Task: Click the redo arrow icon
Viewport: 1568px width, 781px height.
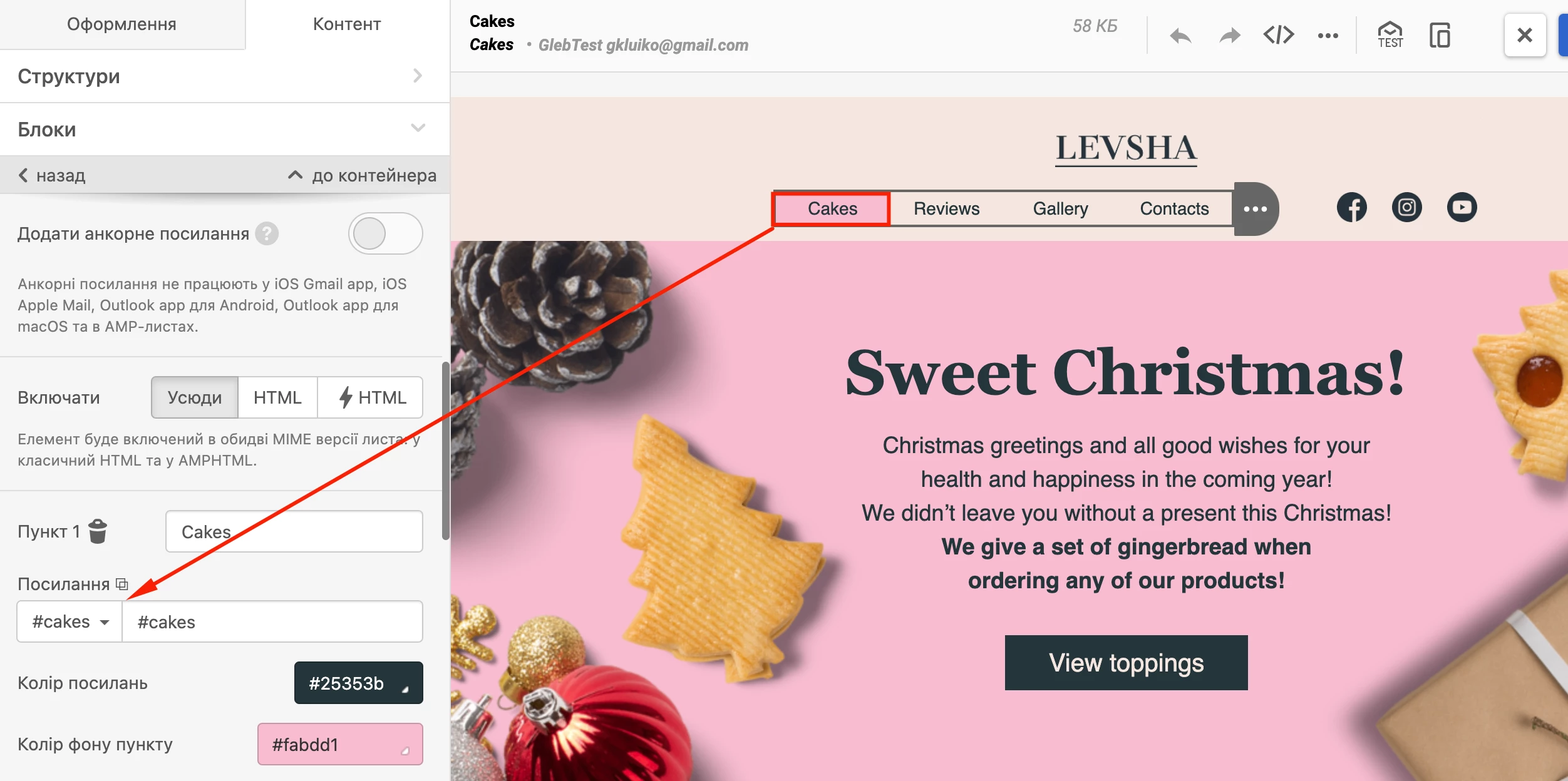Action: (1230, 36)
